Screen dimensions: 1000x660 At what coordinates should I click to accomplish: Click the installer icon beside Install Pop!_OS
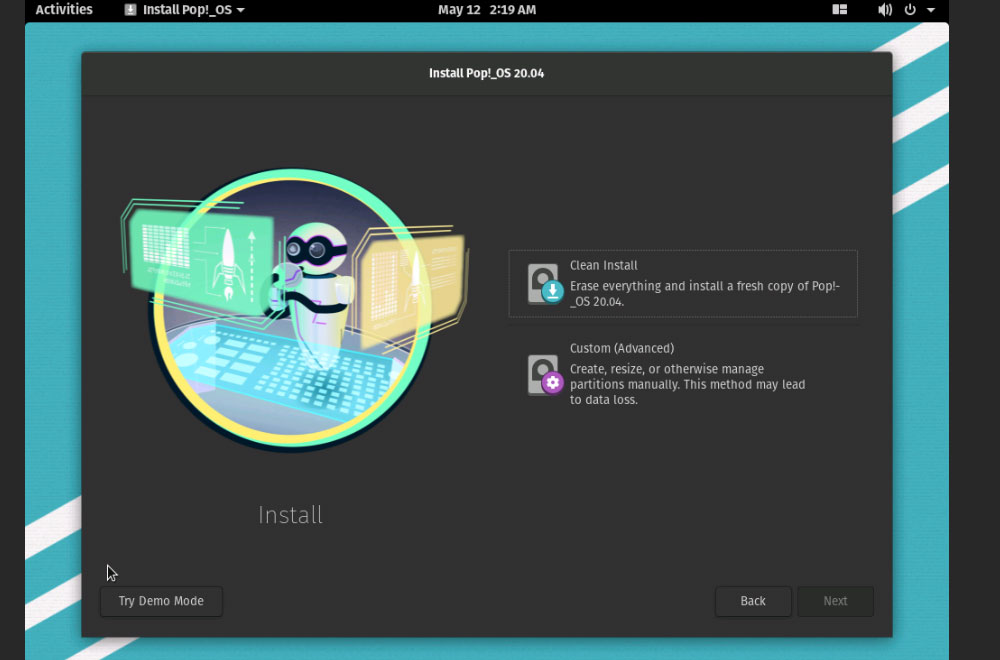(x=130, y=10)
